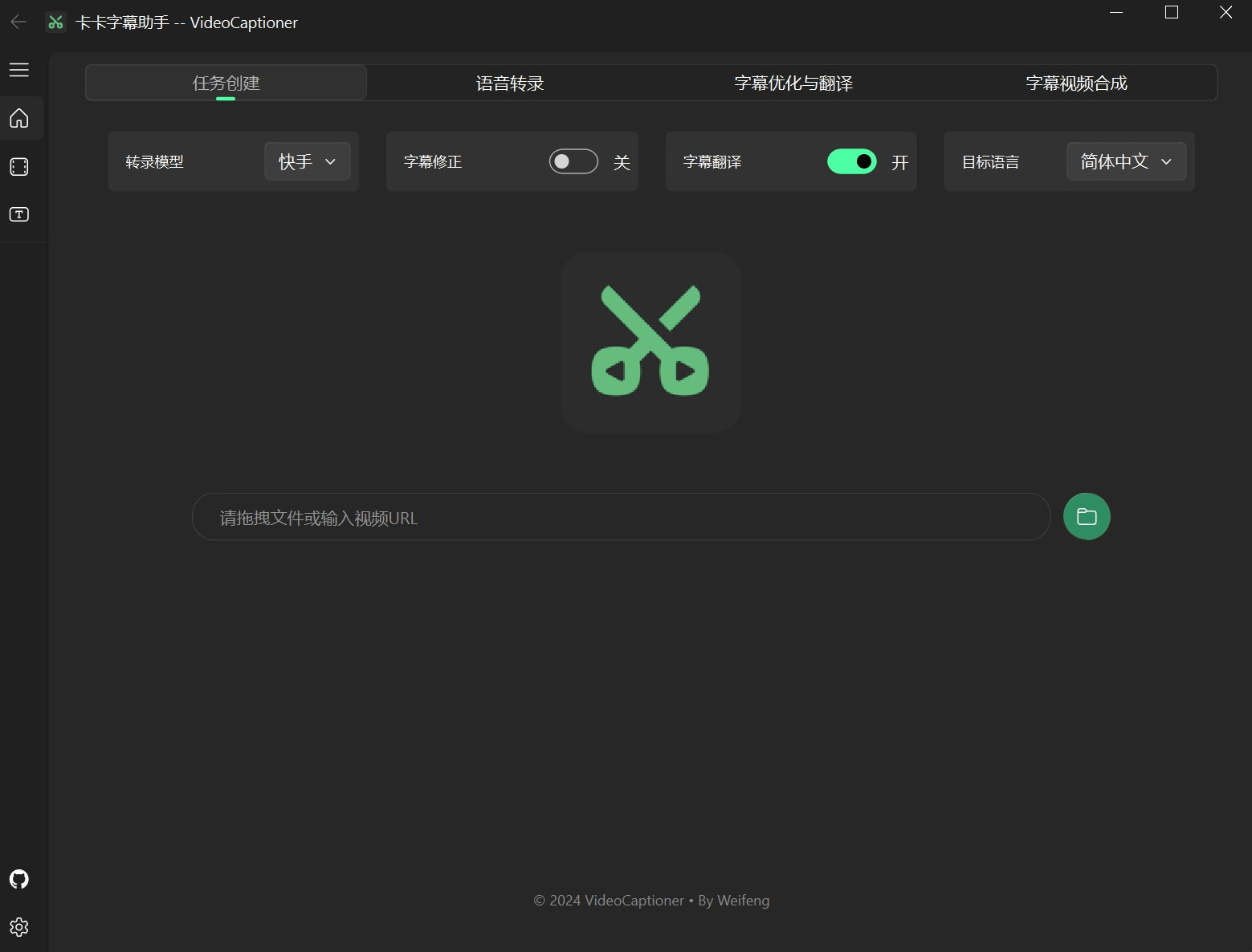Open settings with the gear icon

[x=18, y=927]
